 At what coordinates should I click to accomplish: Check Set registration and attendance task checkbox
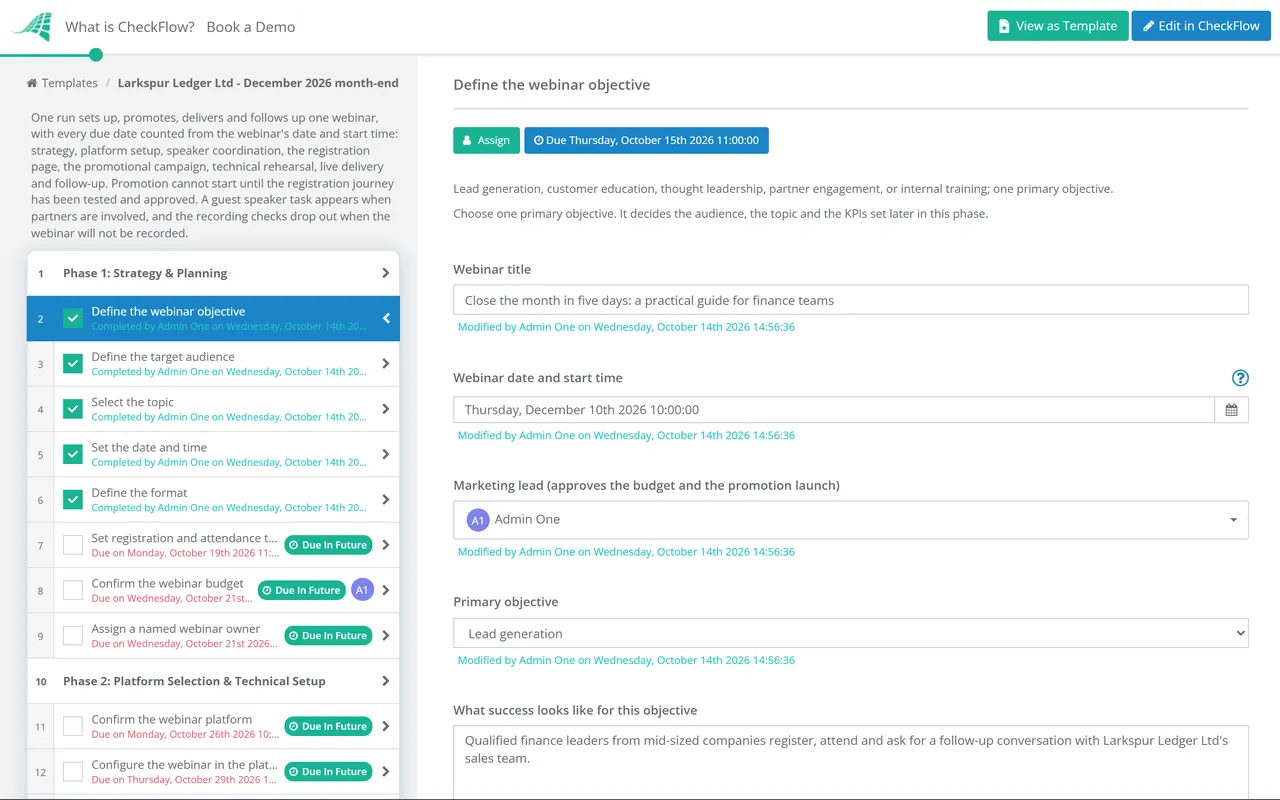[x=73, y=545]
